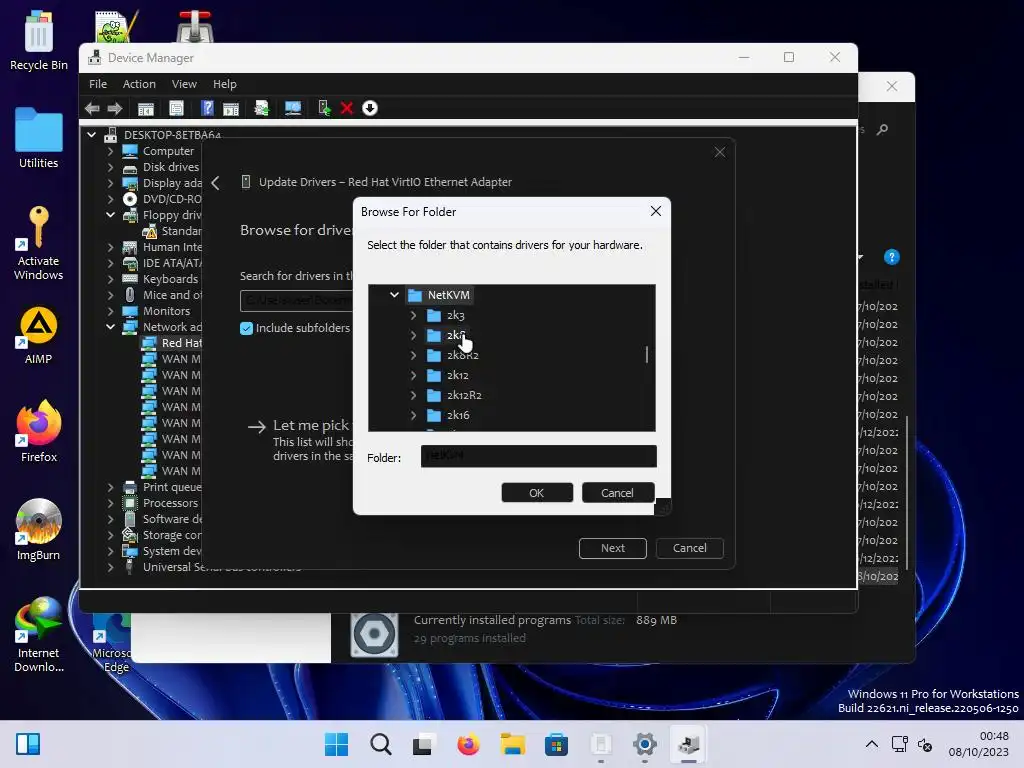Image resolution: width=1024 pixels, height=768 pixels.
Task: Open the Help menu
Action: [225, 84]
